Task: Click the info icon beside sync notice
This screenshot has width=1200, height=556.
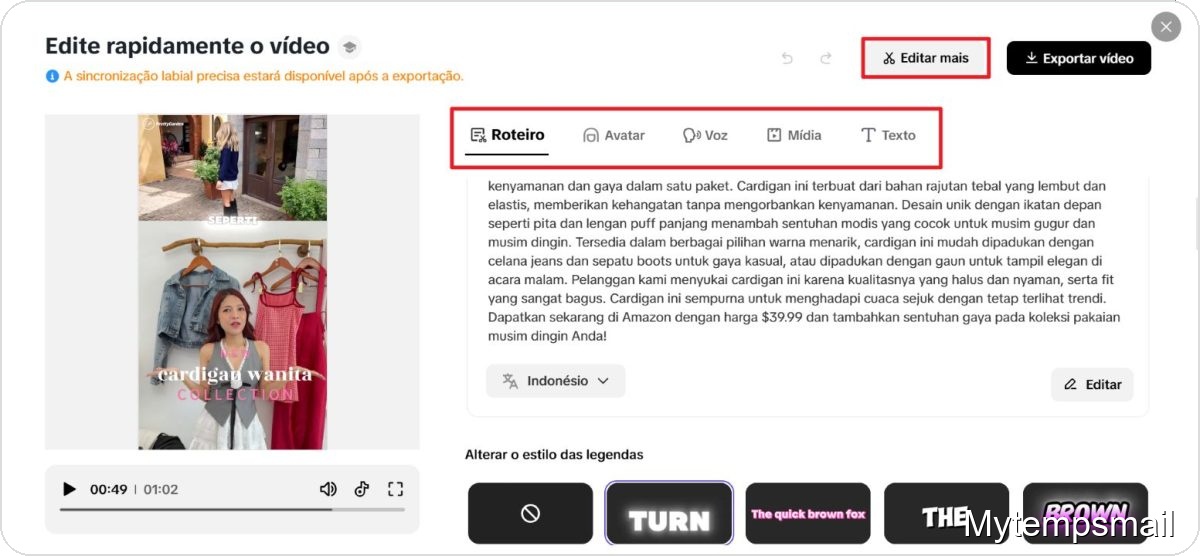Action: [x=52, y=76]
